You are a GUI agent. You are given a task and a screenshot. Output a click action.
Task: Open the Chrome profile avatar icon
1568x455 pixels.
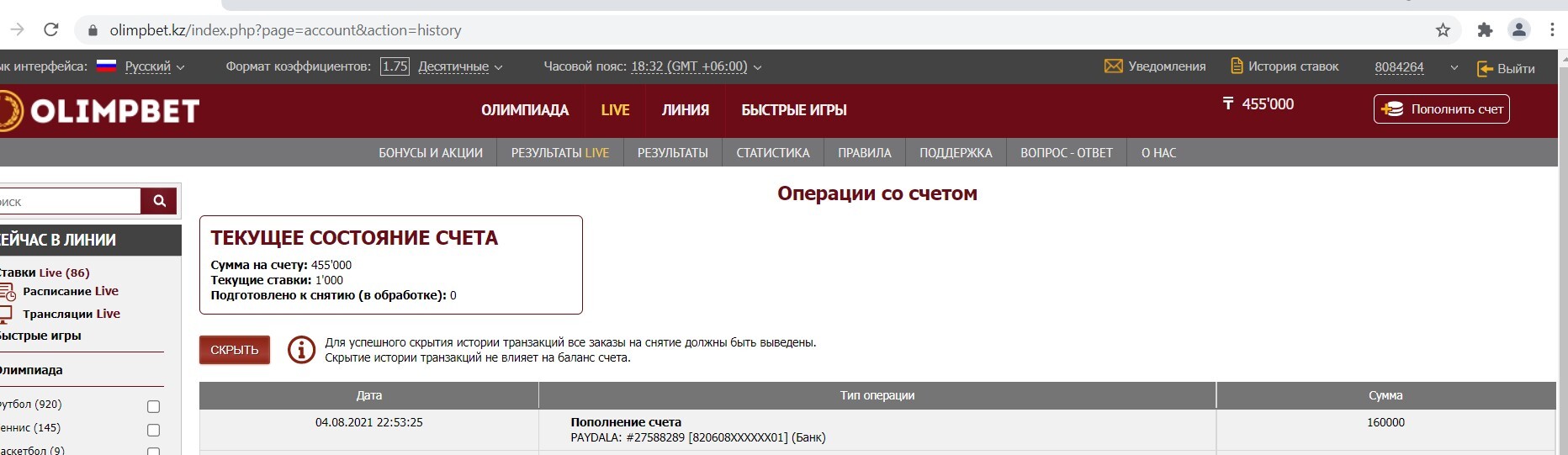[1518, 30]
